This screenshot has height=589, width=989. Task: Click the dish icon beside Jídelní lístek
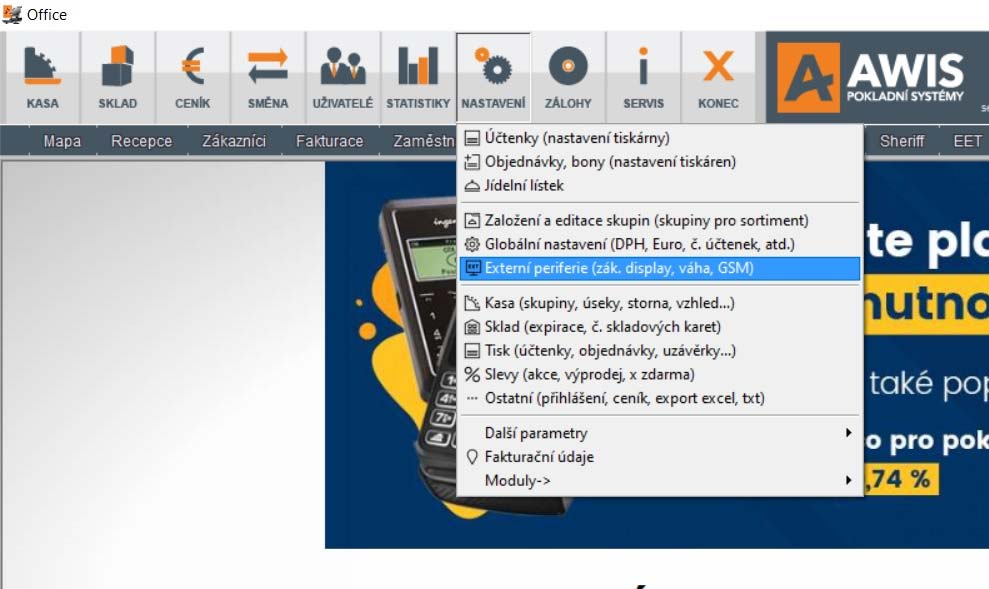(x=472, y=186)
